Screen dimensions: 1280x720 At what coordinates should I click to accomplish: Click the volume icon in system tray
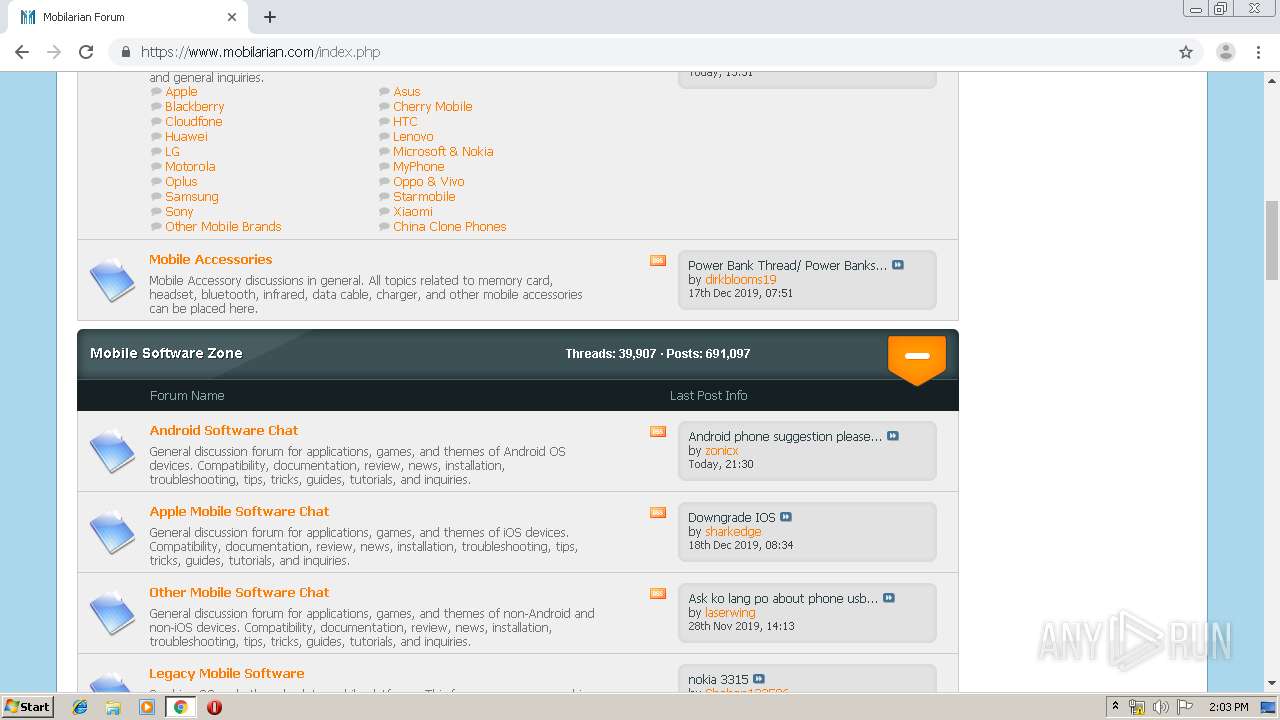coord(1161,707)
